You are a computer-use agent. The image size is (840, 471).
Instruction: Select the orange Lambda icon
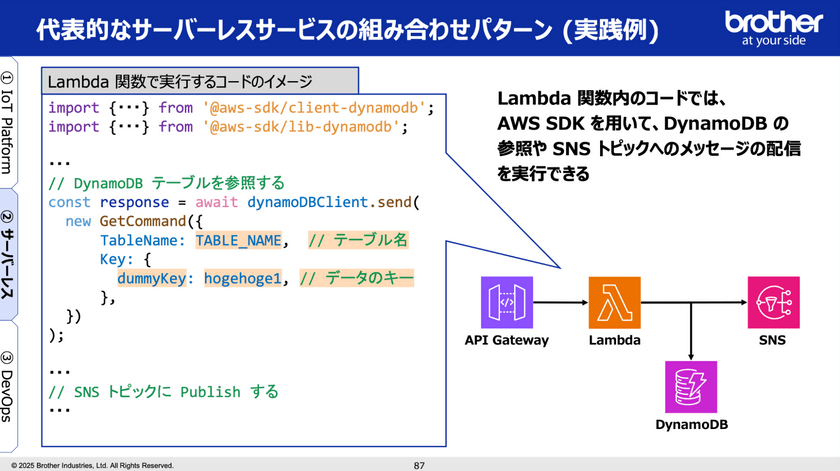[614, 303]
